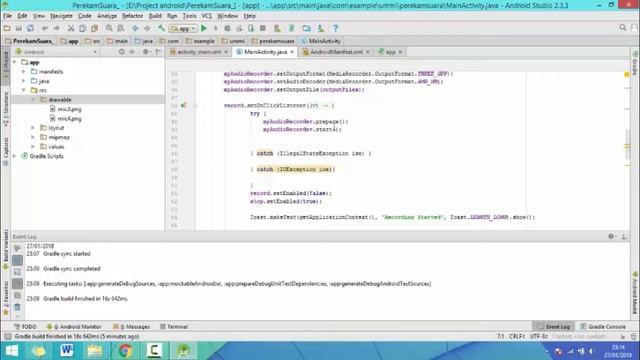The width and height of the screenshot is (640, 360).
Task: Open the Refactor menu
Action: 133,16
